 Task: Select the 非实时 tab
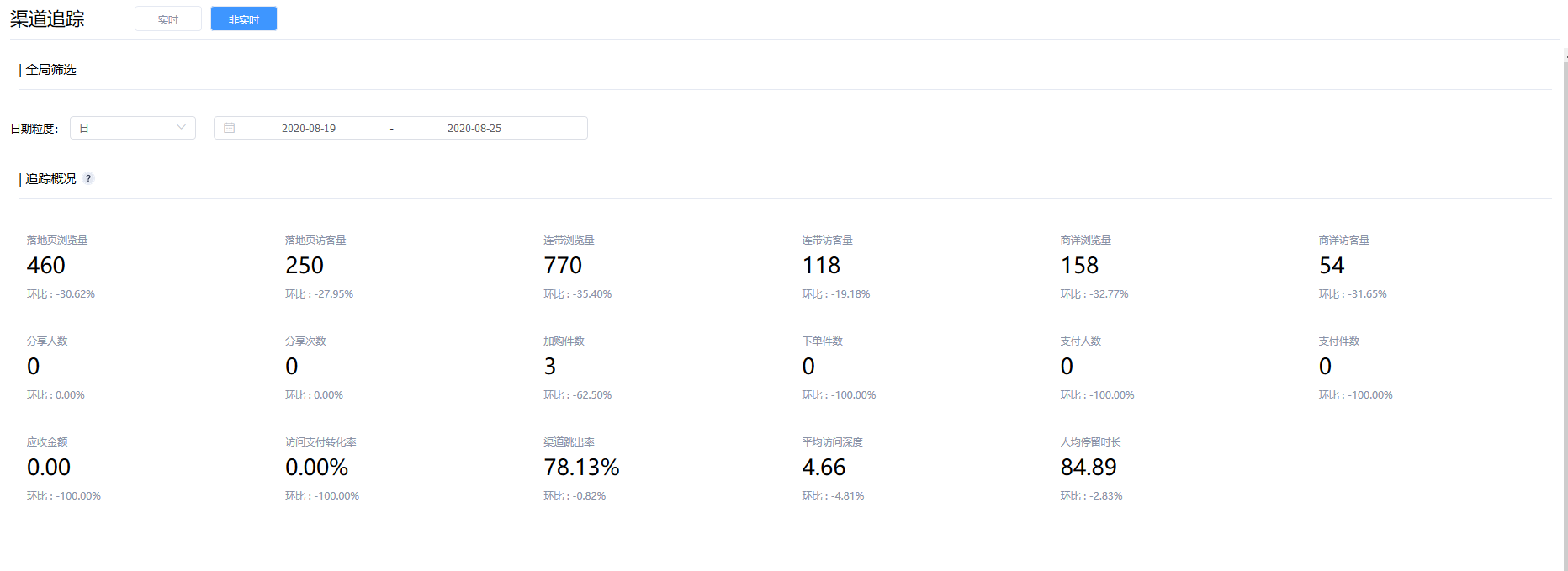244,19
